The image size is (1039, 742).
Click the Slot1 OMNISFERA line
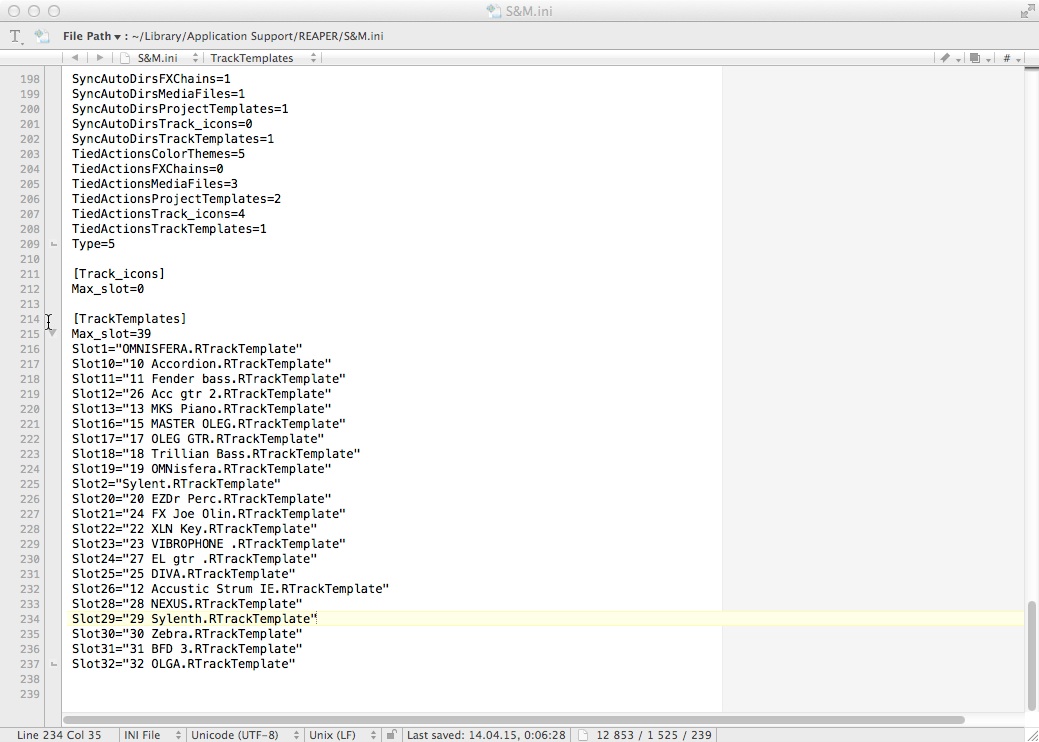187,349
